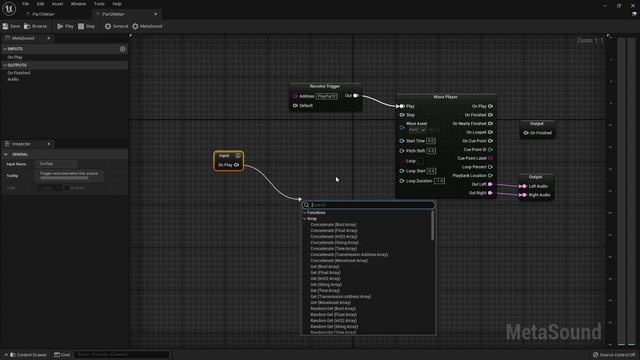Collapse the OUTPUTS section
Viewport: 640px width, 360px height.
pos(5,65)
